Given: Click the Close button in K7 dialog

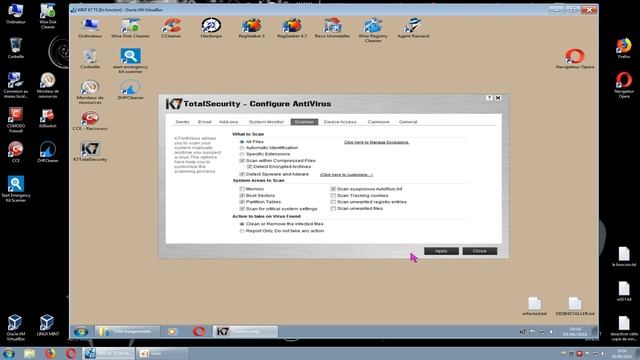Looking at the screenshot, I should pyautogui.click(x=480, y=251).
